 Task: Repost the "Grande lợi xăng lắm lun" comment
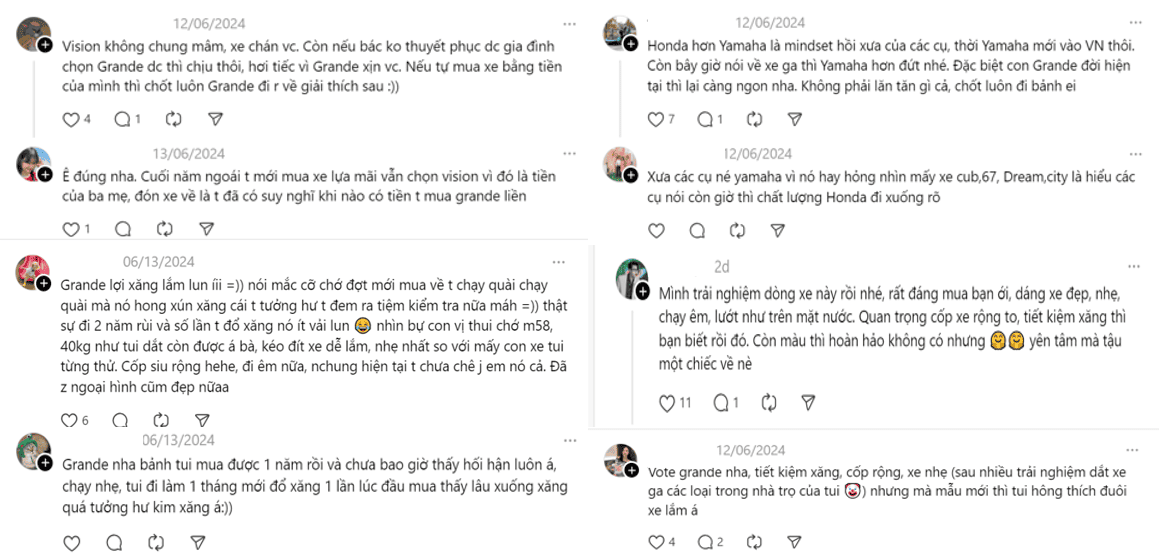point(161,420)
